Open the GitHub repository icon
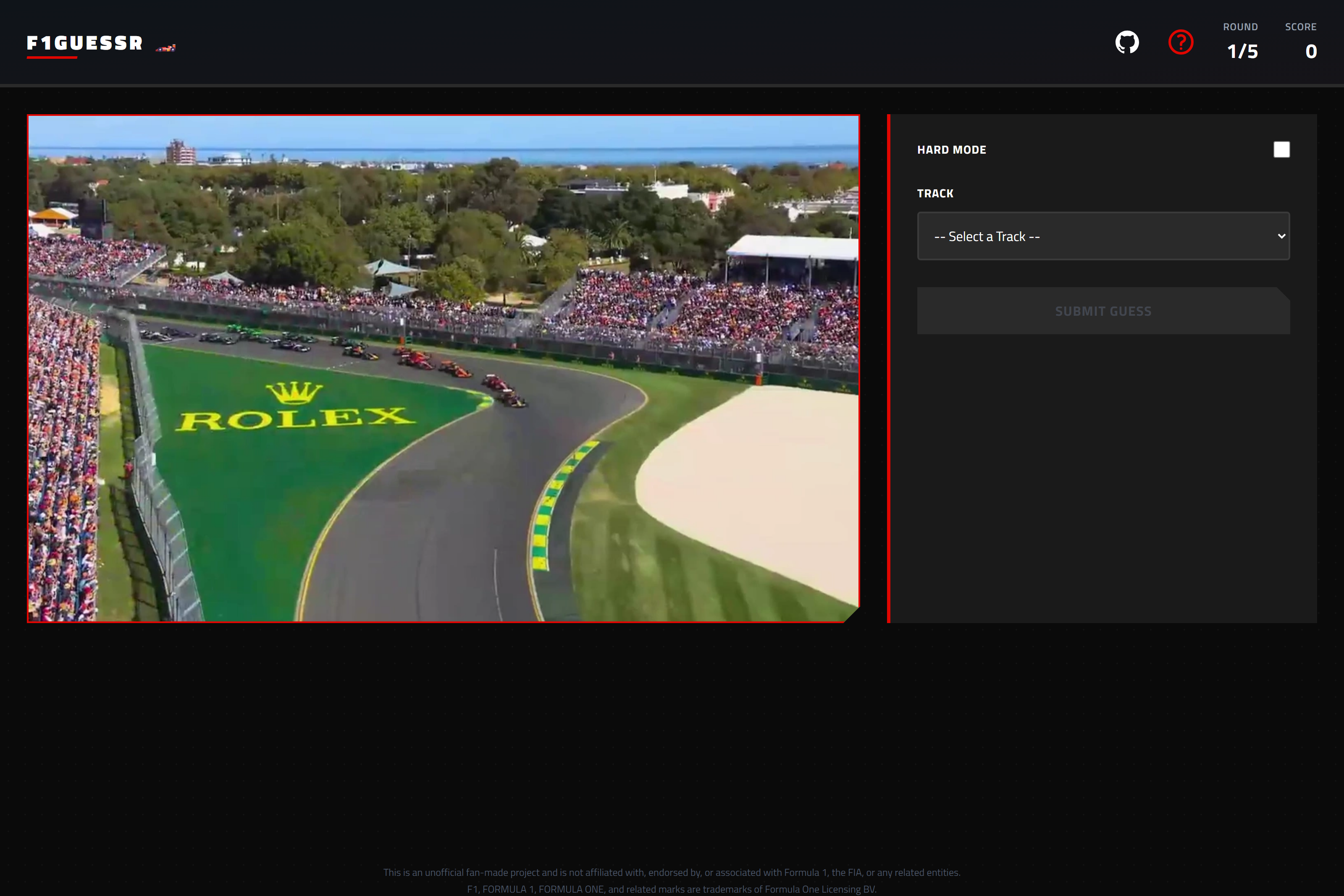 (x=1127, y=42)
